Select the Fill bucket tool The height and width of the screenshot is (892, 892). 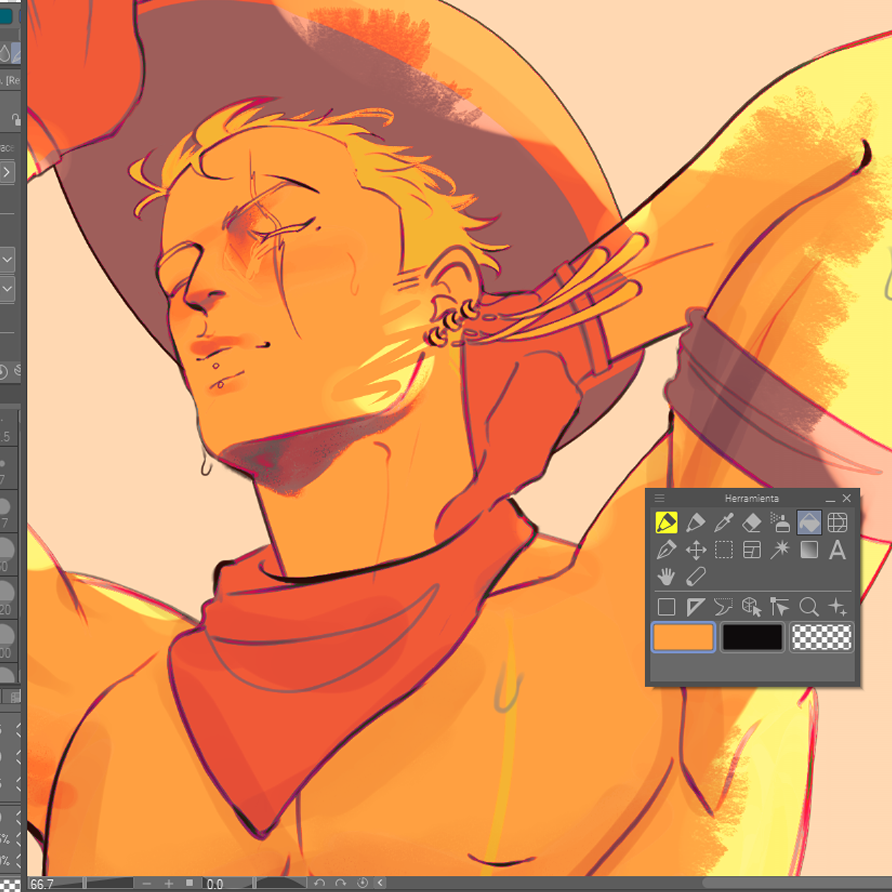(x=809, y=522)
